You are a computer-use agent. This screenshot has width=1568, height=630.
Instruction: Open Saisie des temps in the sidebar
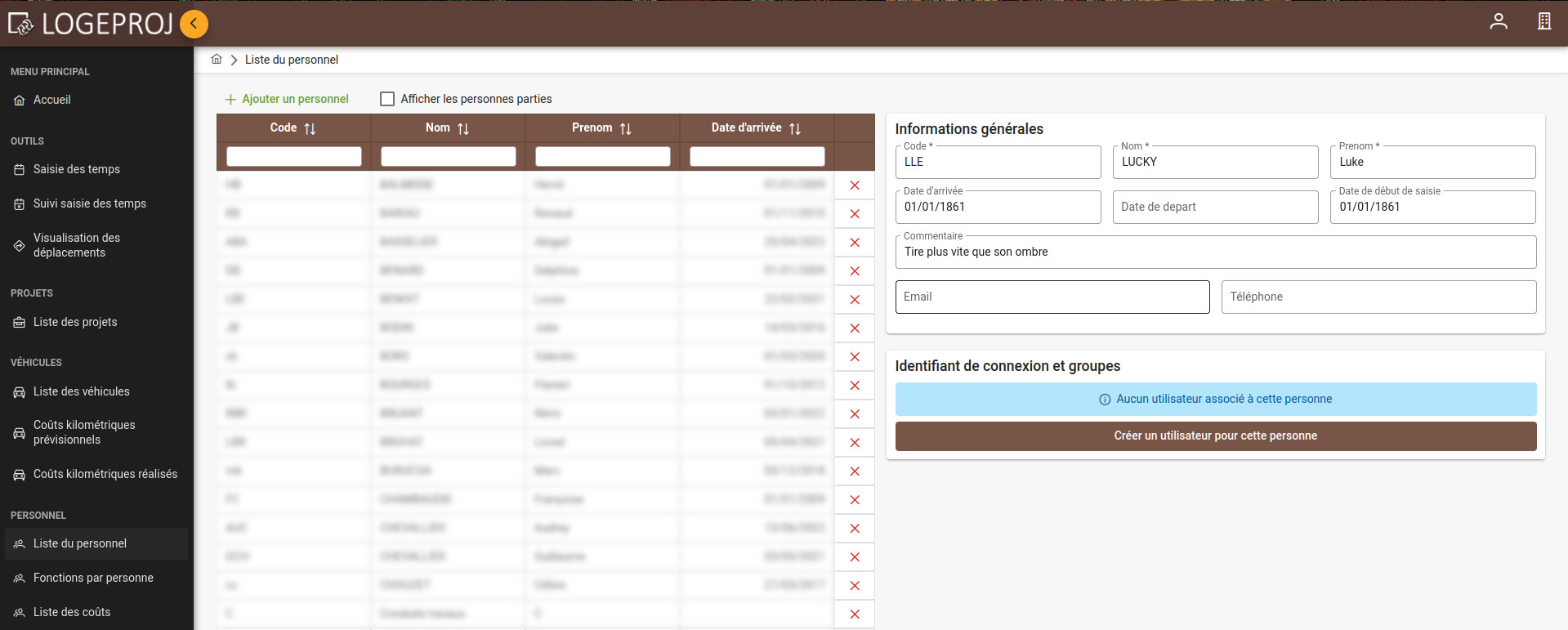click(x=76, y=169)
